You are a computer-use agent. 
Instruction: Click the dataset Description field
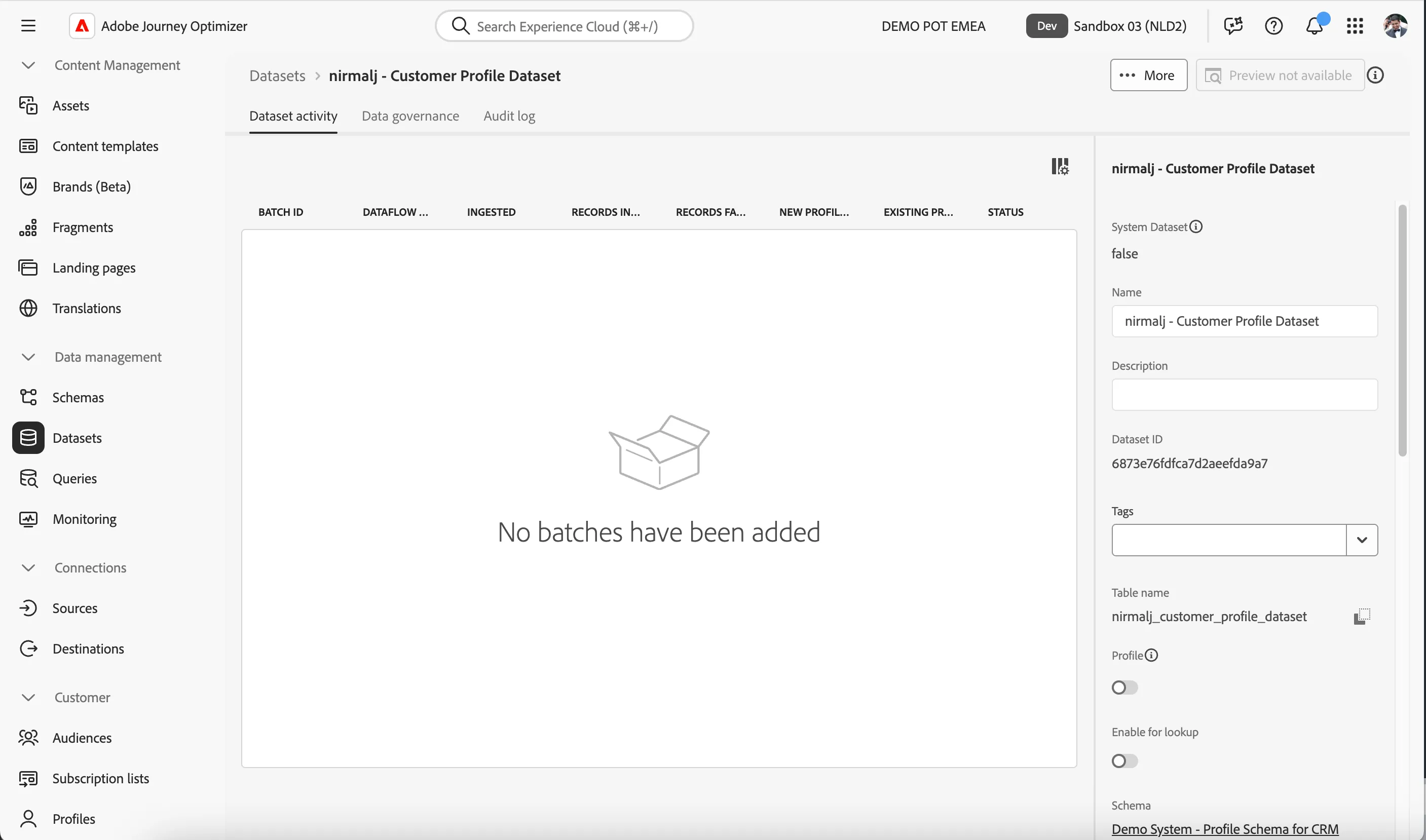pyautogui.click(x=1244, y=395)
